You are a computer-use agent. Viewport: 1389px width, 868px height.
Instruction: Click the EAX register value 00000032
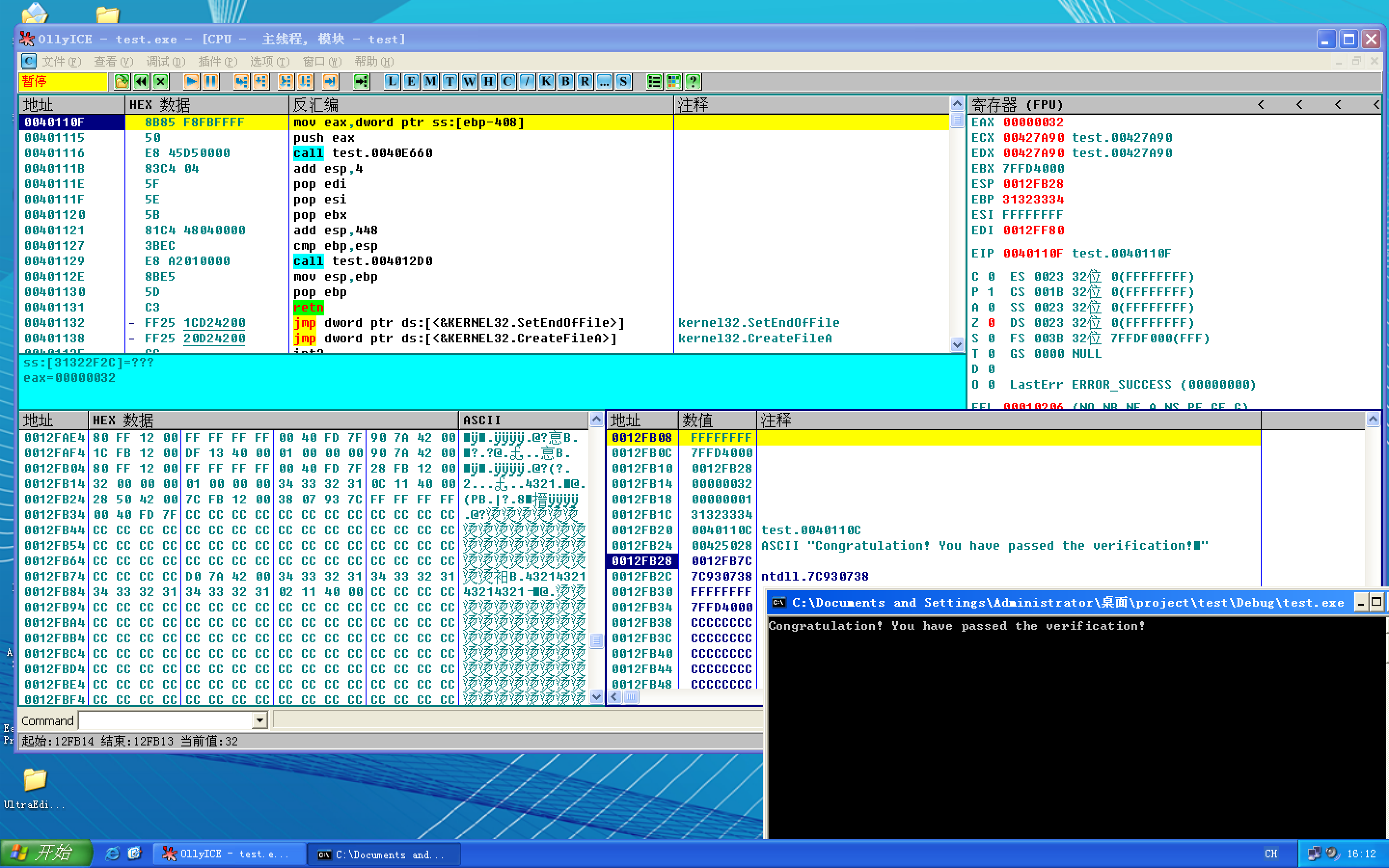tap(1033, 122)
